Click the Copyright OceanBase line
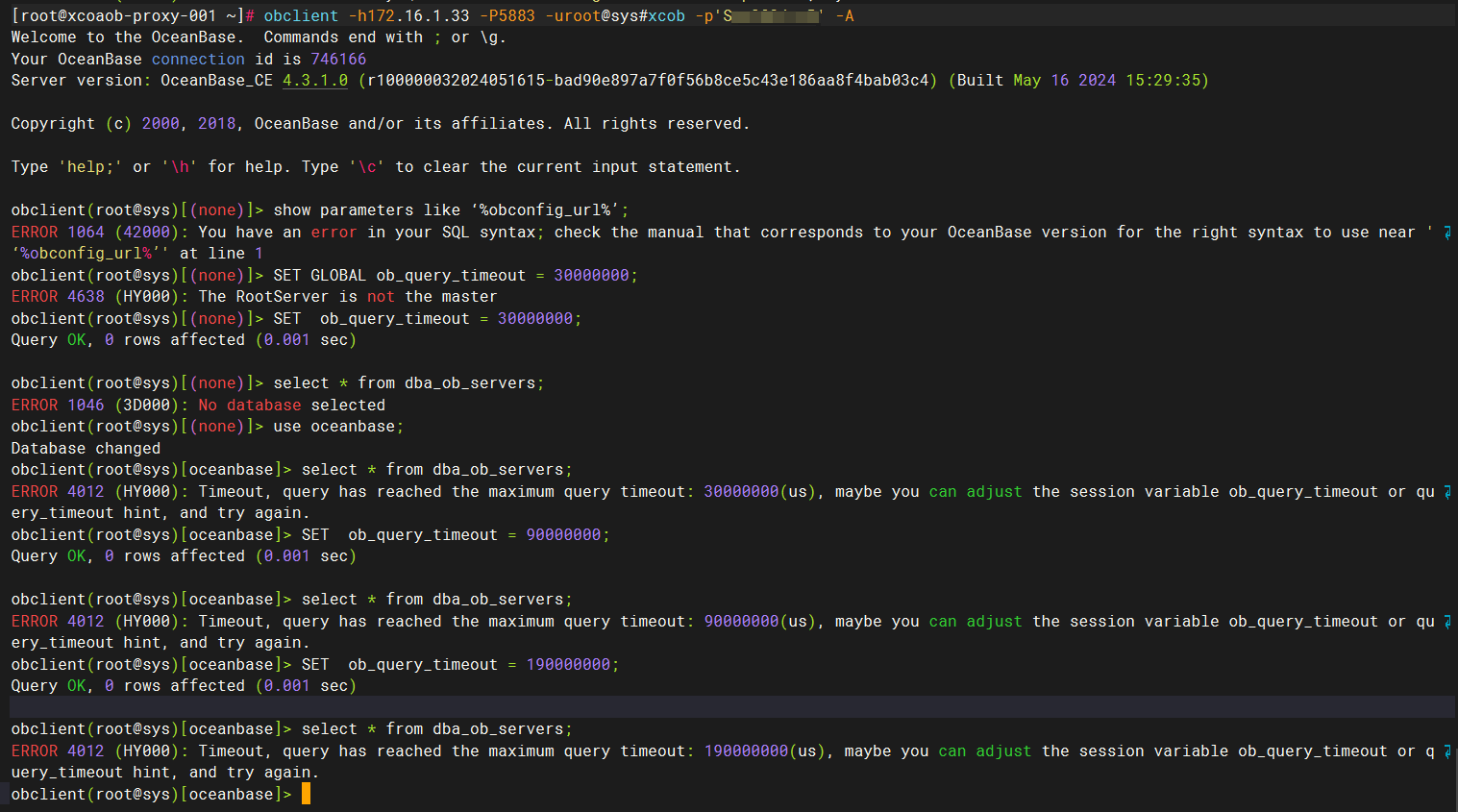 (380, 123)
